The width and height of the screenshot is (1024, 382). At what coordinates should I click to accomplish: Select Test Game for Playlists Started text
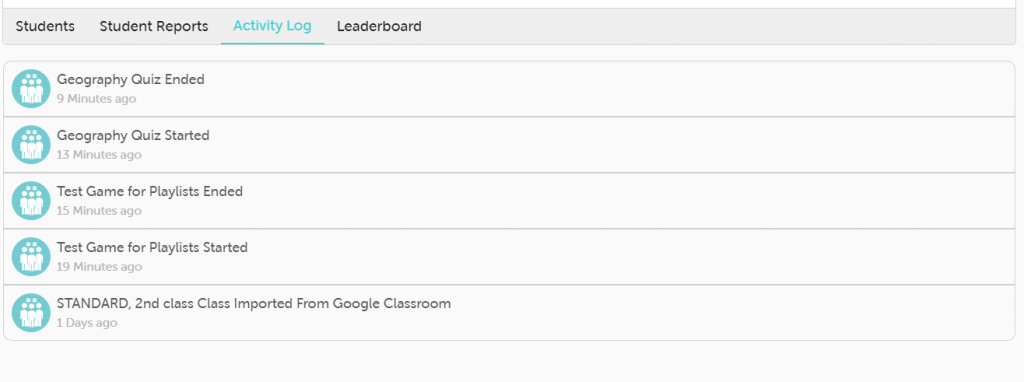pos(152,247)
